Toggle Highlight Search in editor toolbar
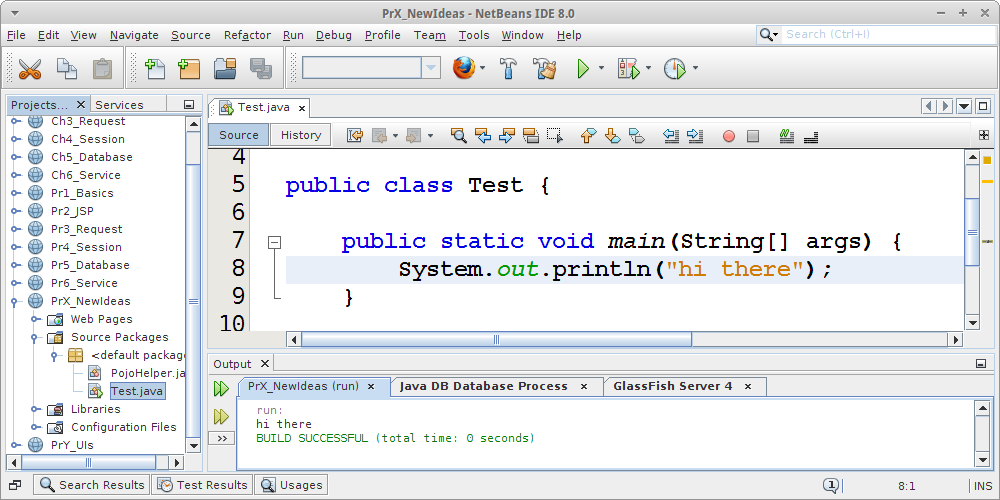Viewport: 1000px width, 500px height. [x=531, y=135]
